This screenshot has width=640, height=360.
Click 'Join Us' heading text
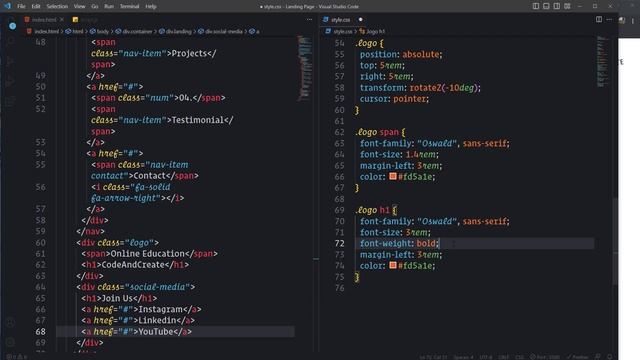pos(117,298)
